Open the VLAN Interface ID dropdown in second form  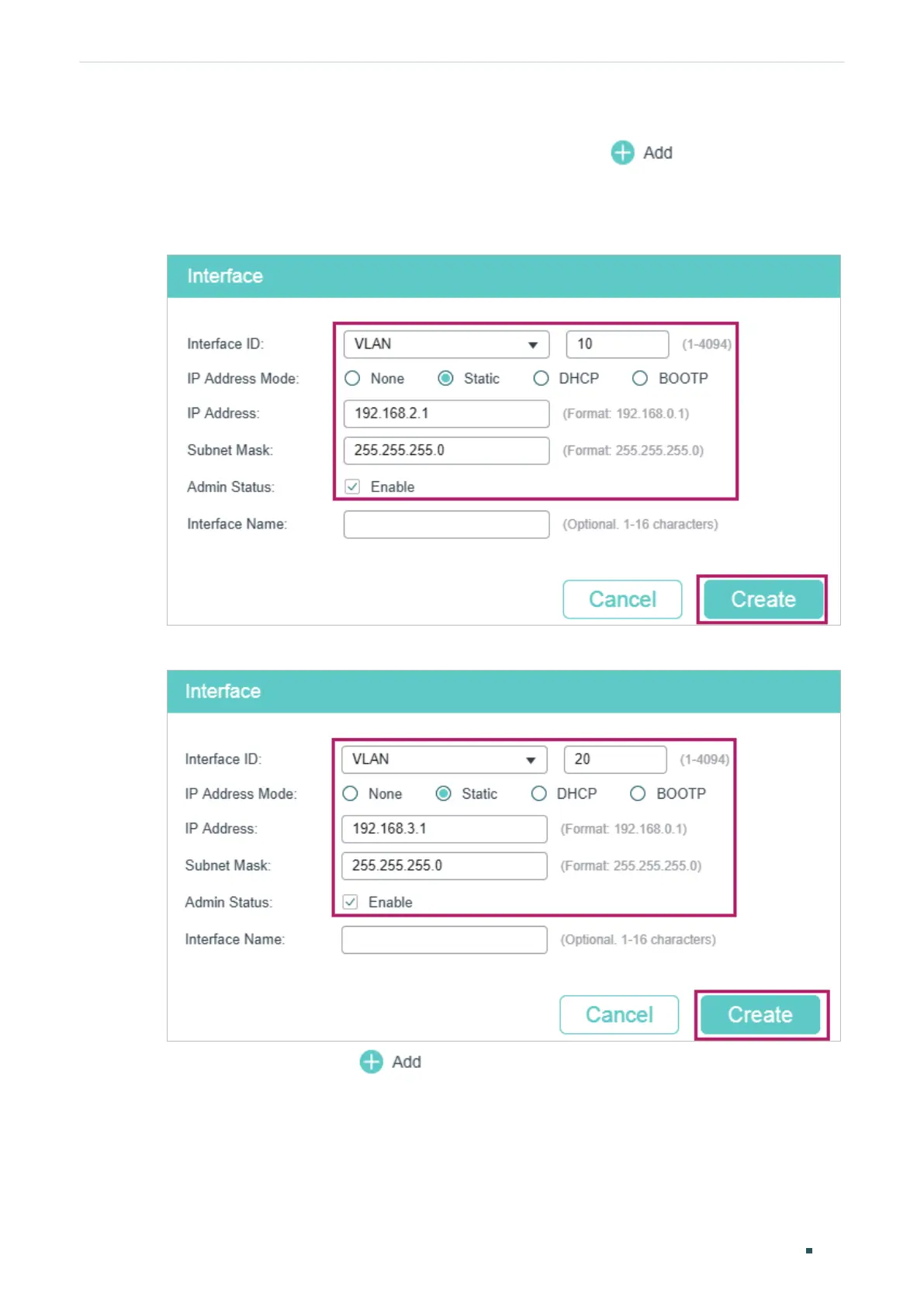tap(444, 759)
